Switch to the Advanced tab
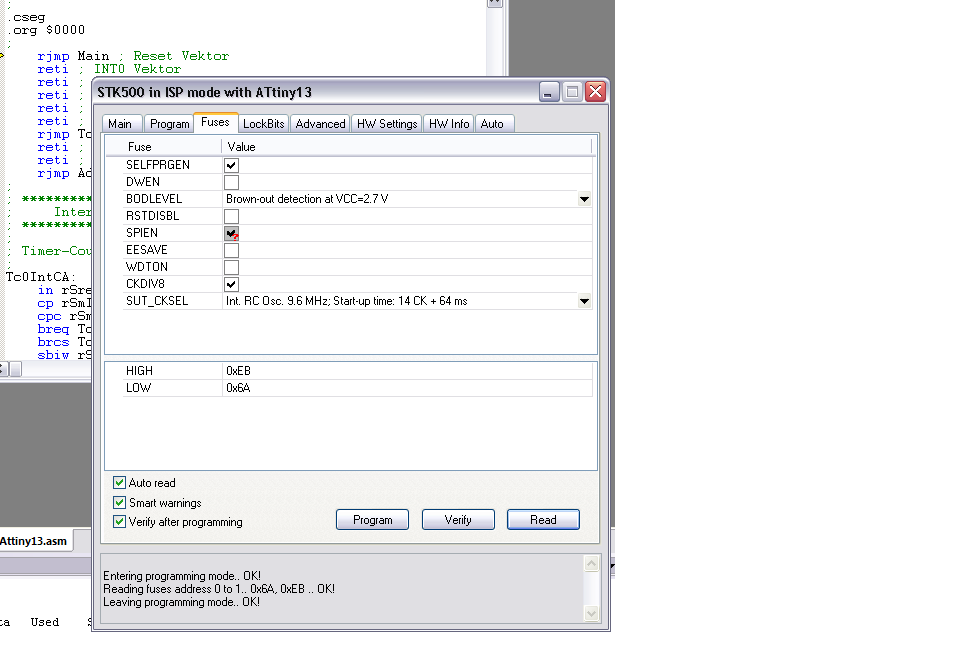Viewport: 972px width, 648px height. pyautogui.click(x=320, y=124)
